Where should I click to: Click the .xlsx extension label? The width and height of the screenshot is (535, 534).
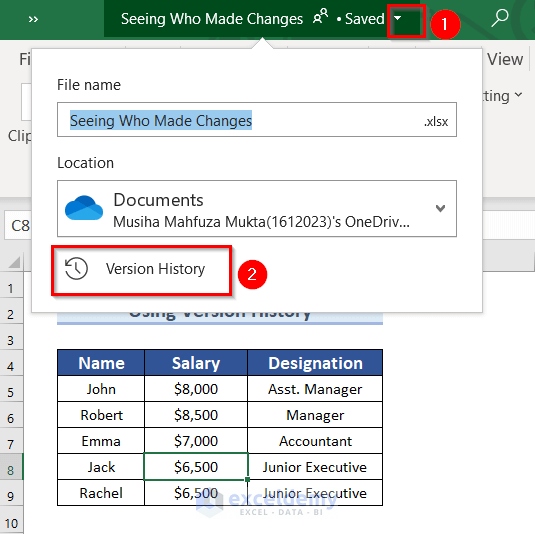pyautogui.click(x=436, y=121)
